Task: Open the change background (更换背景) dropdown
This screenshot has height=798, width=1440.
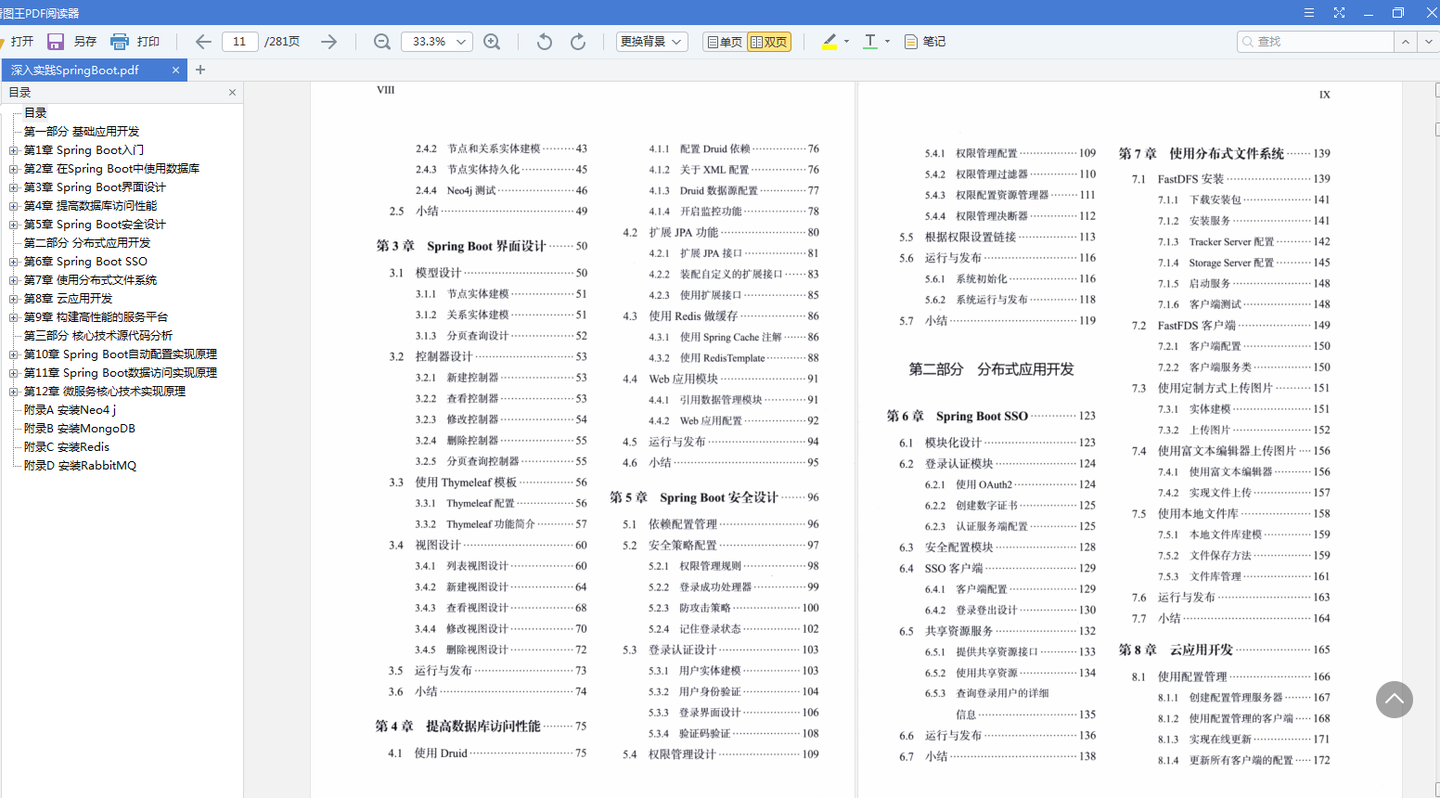Action: click(x=651, y=42)
